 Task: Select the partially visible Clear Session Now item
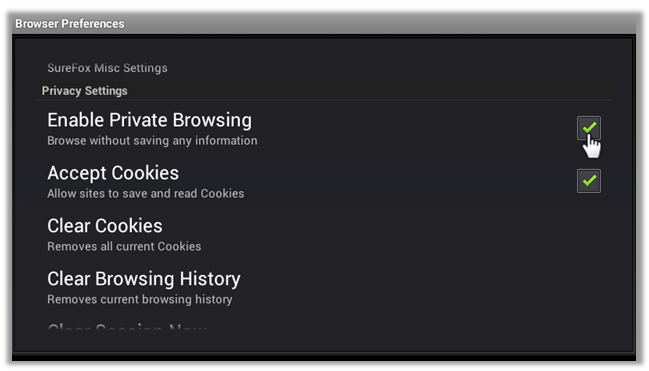click(127, 327)
